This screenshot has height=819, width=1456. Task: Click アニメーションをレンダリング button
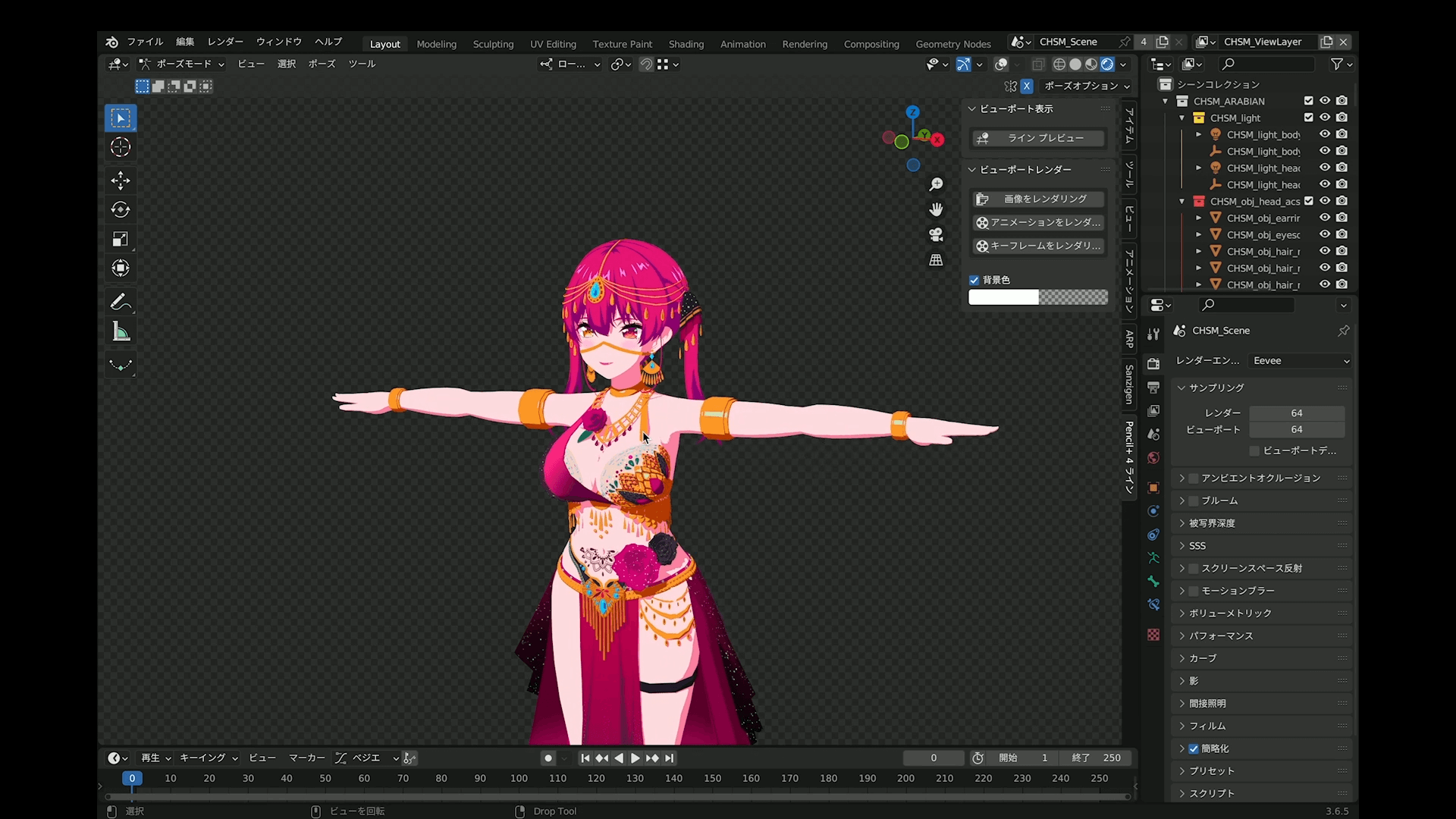pyautogui.click(x=1038, y=222)
